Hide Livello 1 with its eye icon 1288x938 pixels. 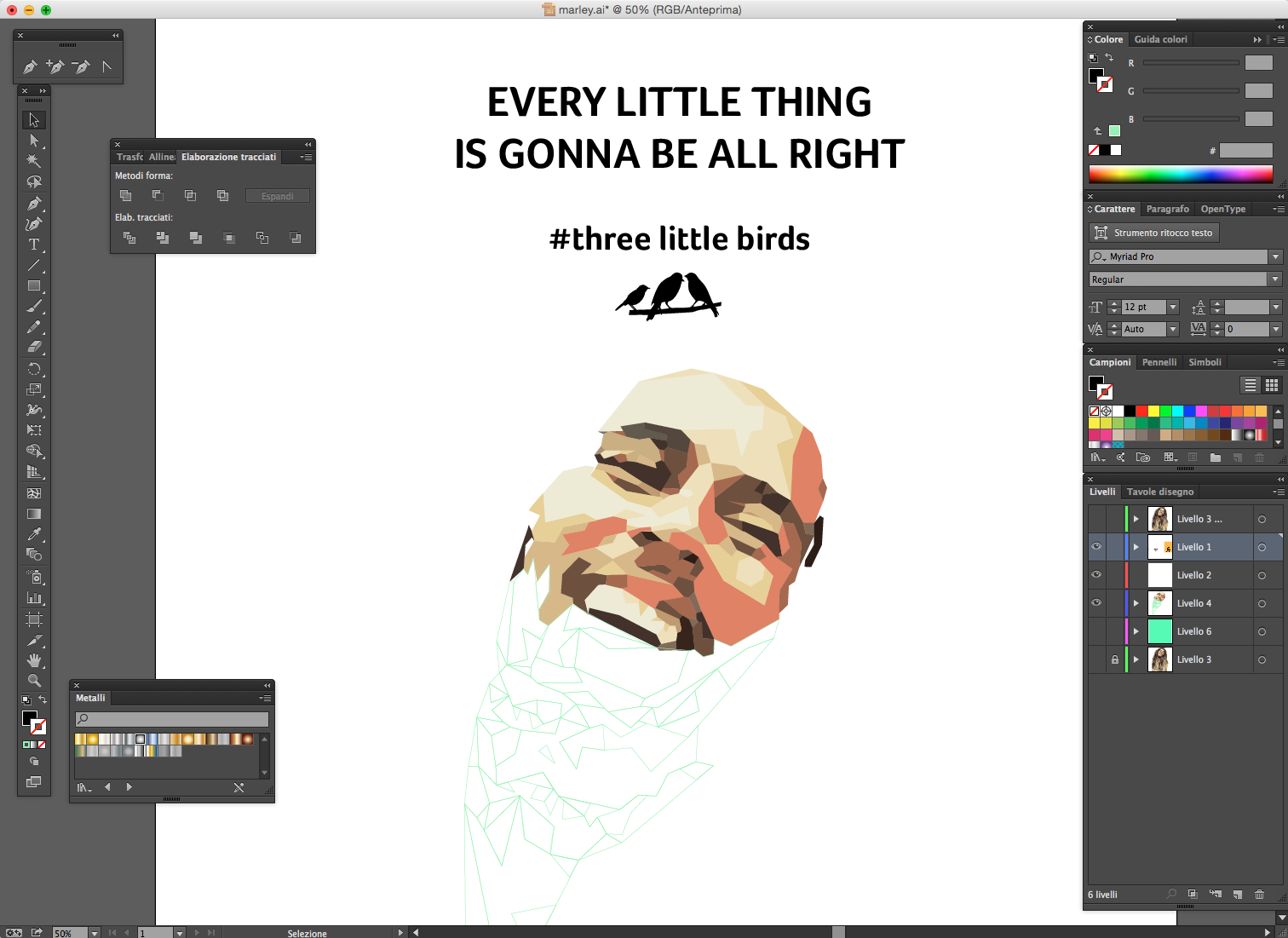tap(1096, 547)
